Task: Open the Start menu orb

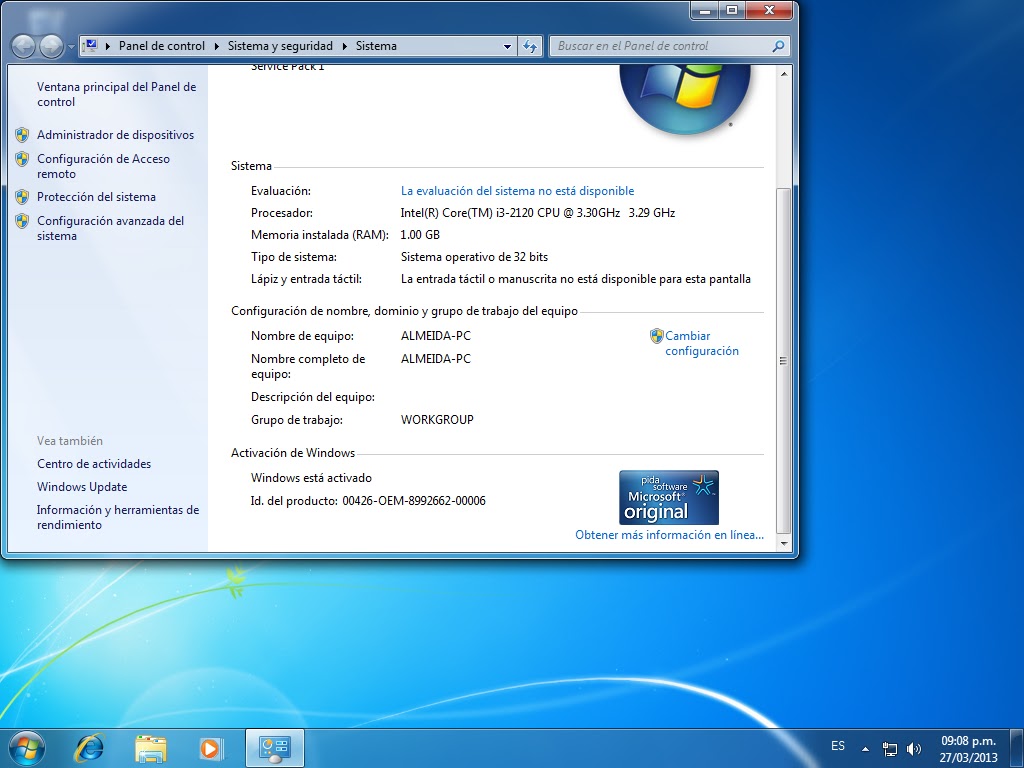Action: click(26, 748)
